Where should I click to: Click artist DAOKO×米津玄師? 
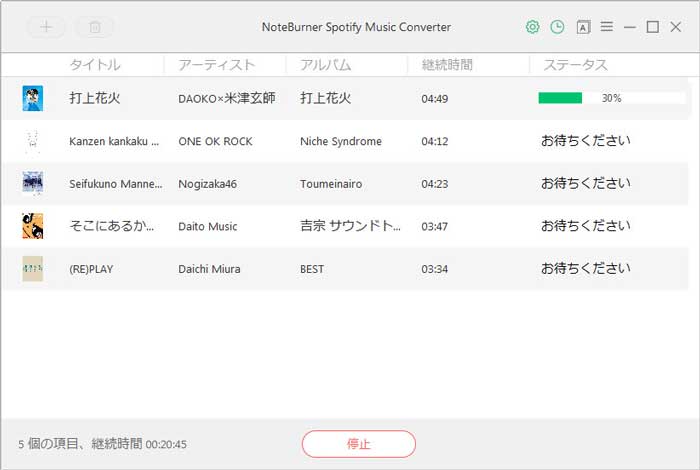(227, 98)
